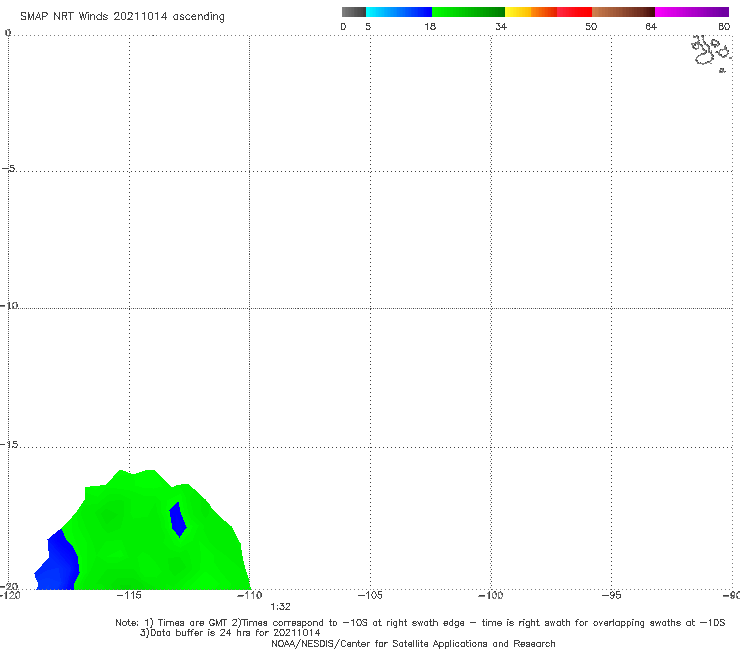Click the color scale label '64'
740x650 pixels.
pos(651,26)
